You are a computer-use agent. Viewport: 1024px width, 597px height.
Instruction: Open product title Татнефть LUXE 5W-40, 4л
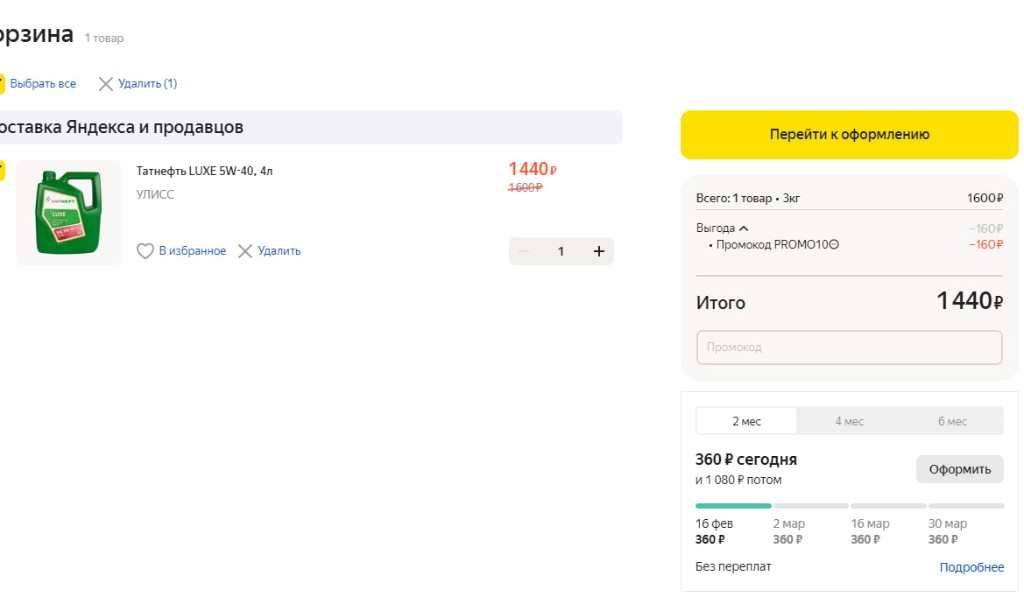[204, 171]
